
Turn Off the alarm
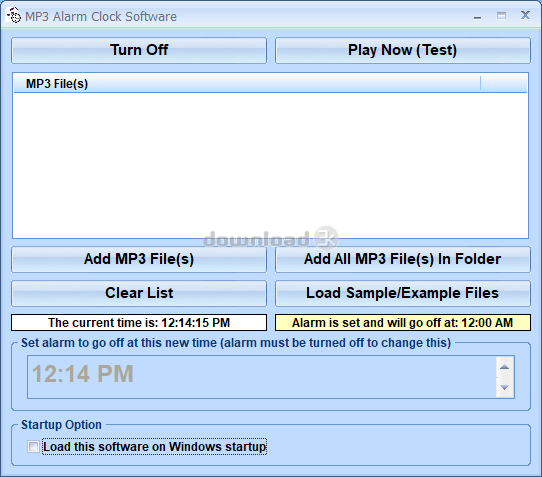pos(139,50)
